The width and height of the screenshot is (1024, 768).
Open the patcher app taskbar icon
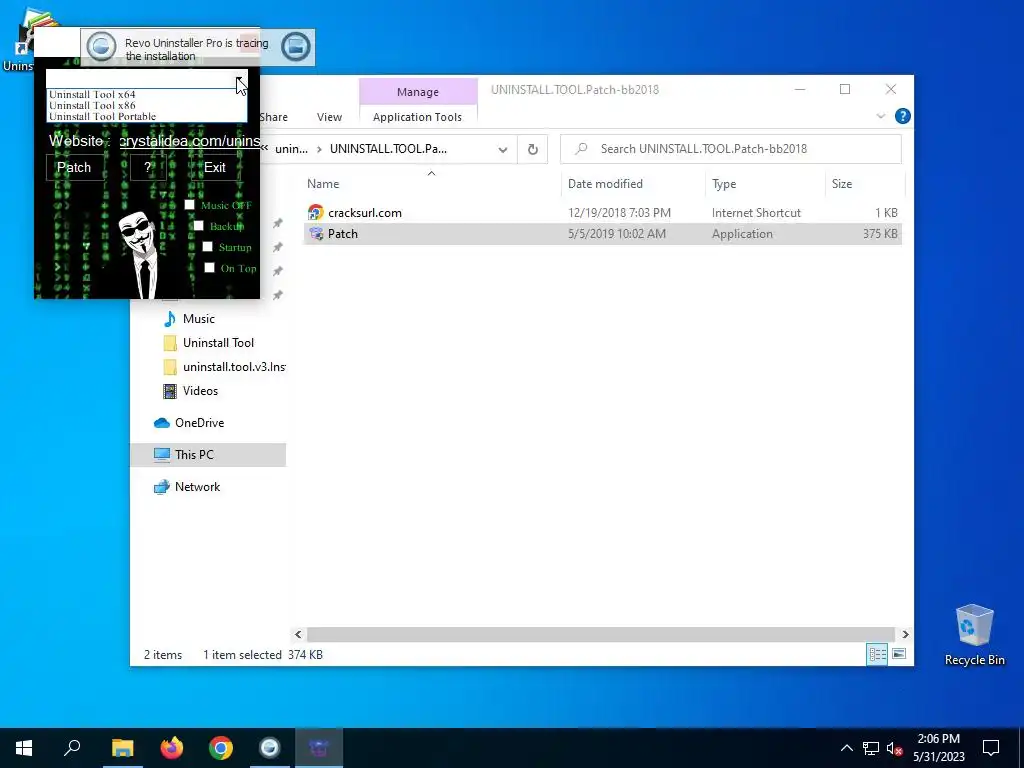(x=319, y=748)
